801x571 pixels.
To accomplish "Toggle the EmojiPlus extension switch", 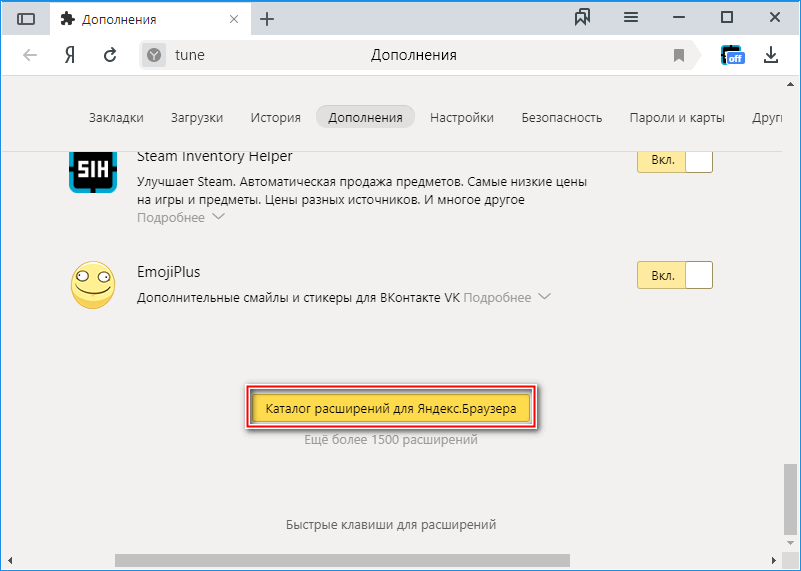I will (x=675, y=275).
